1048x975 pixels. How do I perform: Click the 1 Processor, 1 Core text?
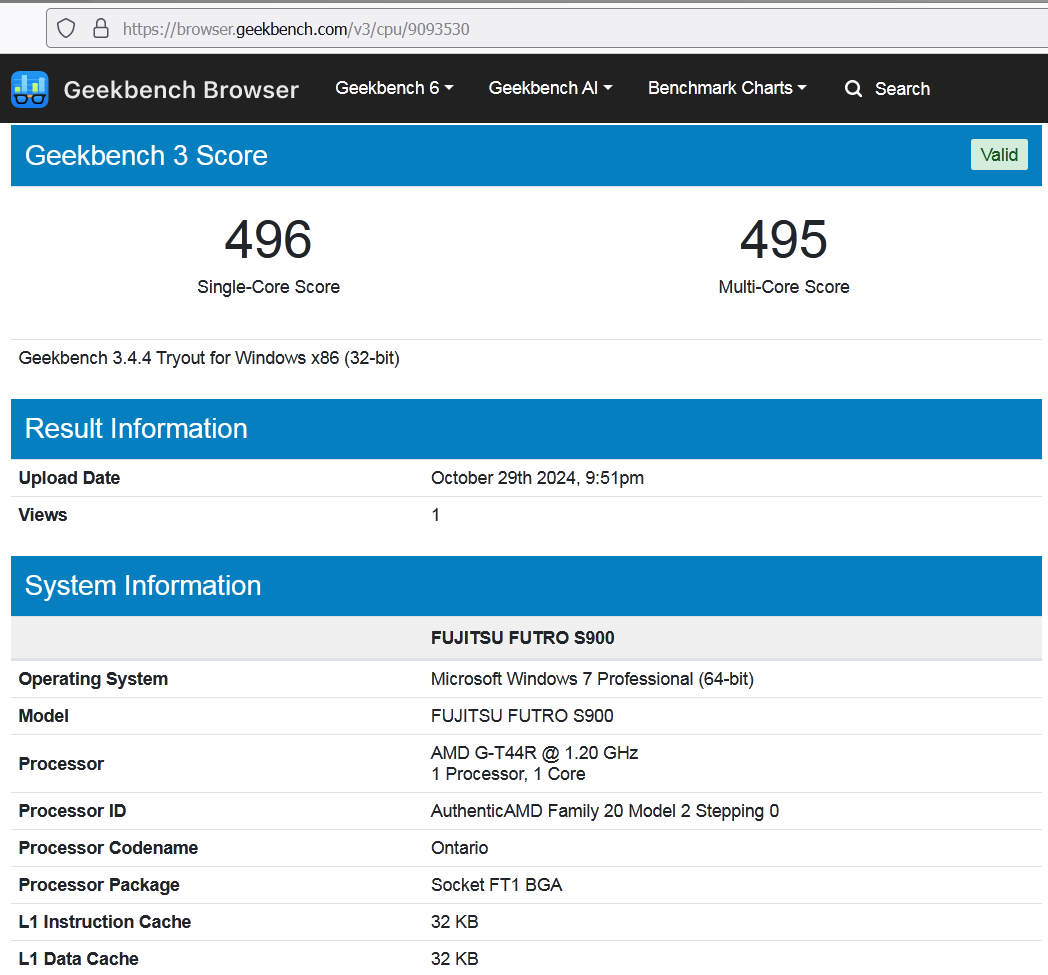point(508,774)
